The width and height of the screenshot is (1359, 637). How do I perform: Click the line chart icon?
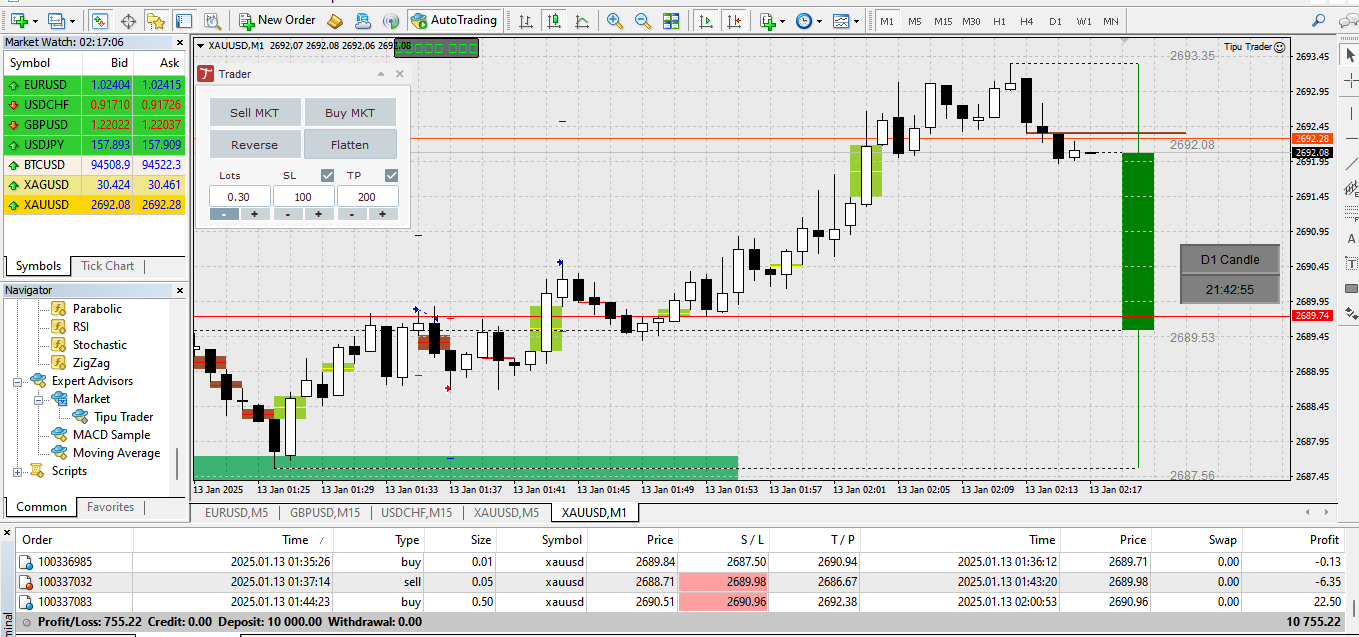583,20
